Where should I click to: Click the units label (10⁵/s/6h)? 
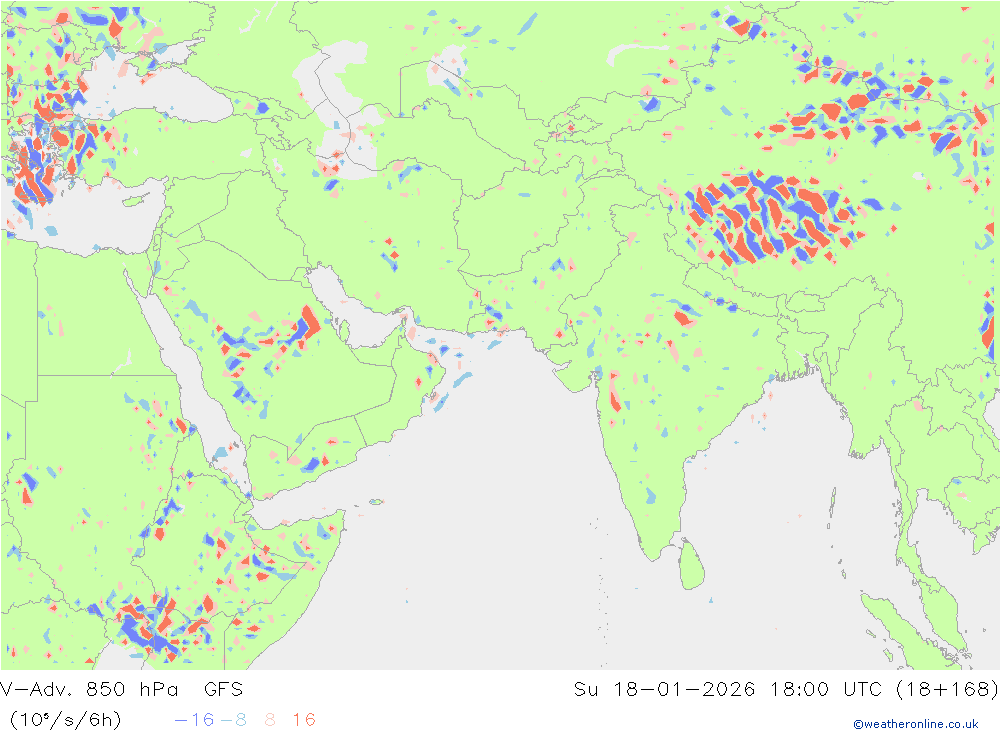[x=65, y=720]
